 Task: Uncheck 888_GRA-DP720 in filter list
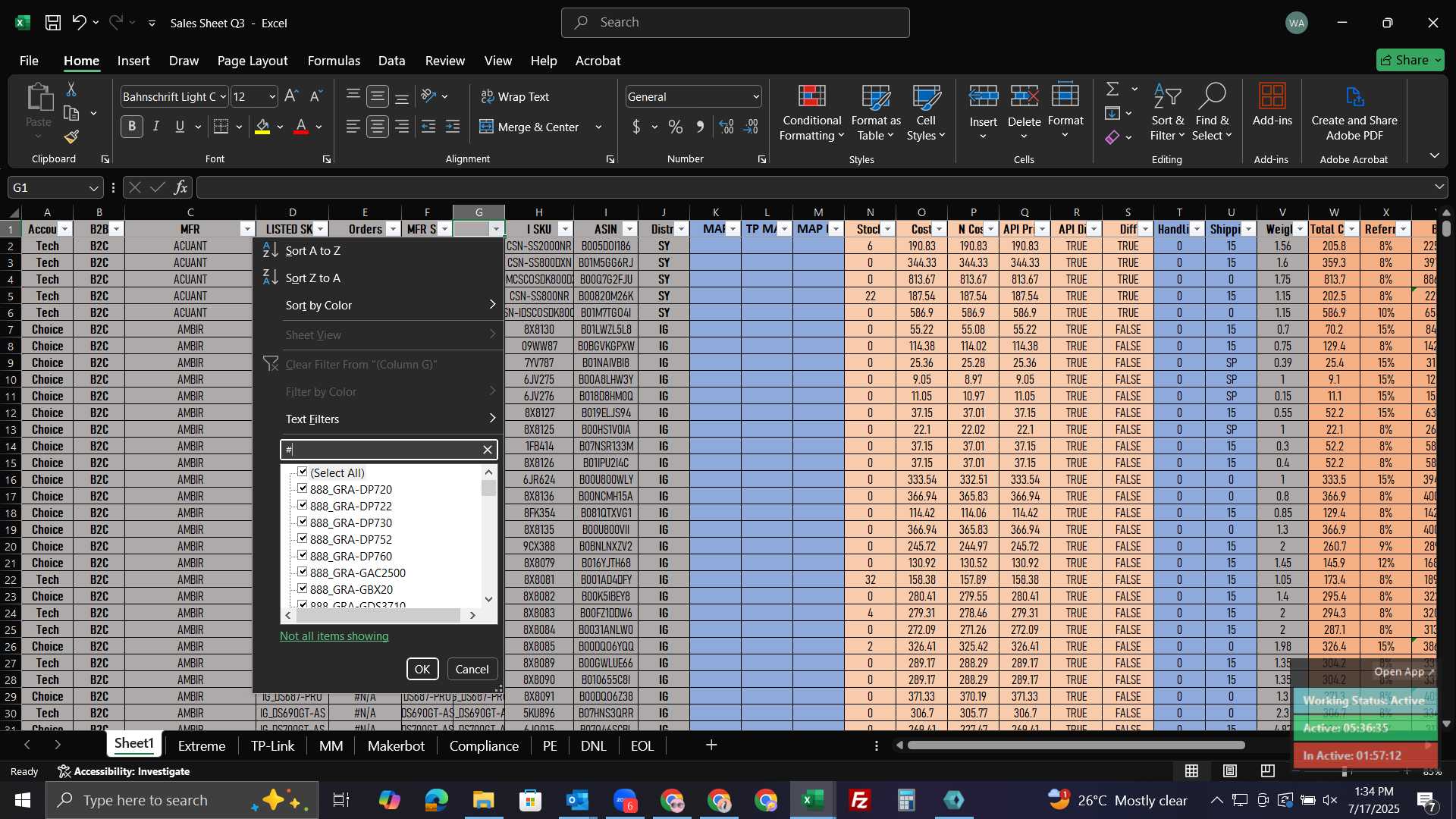click(x=303, y=488)
